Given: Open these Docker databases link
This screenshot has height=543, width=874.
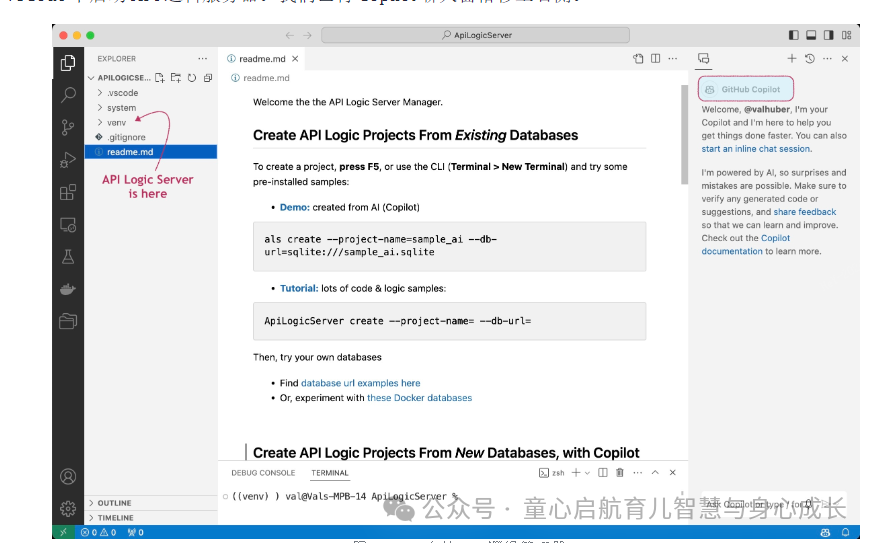Looking at the screenshot, I should pos(419,397).
